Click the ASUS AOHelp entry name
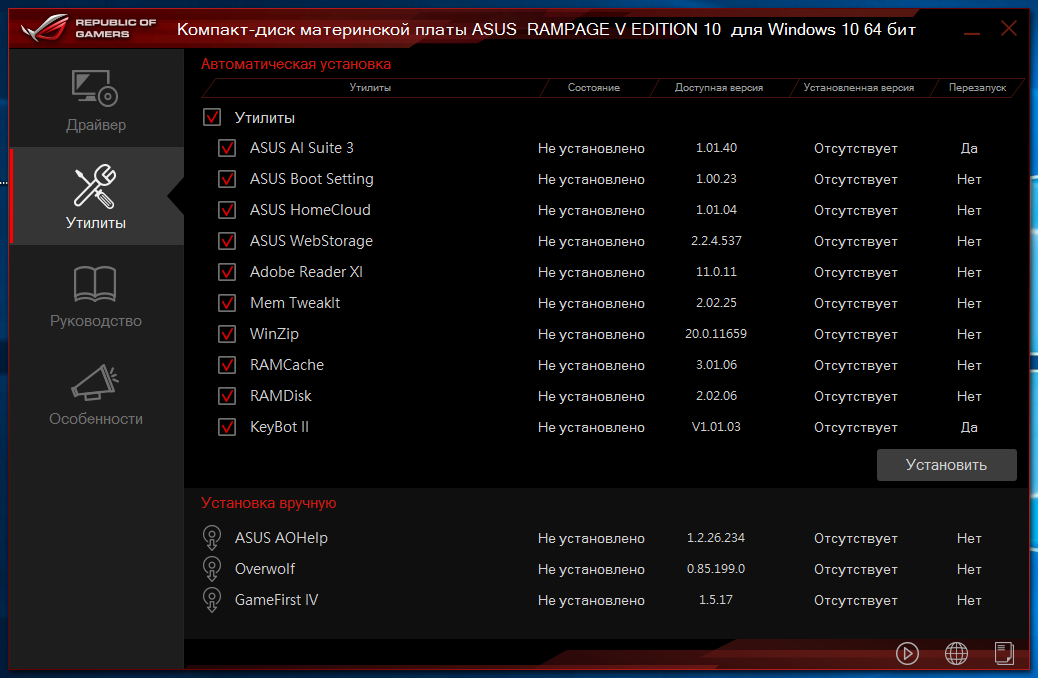Viewport: 1038px width, 678px height. [x=281, y=538]
